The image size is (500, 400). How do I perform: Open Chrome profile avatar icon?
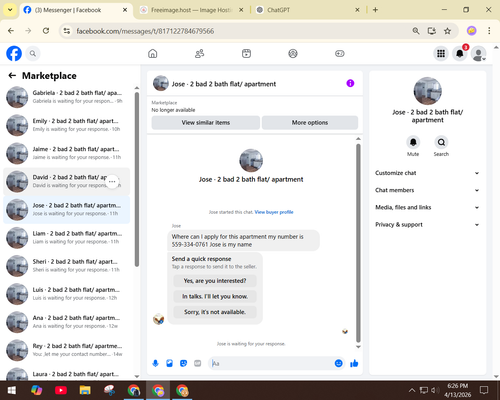click(471, 31)
